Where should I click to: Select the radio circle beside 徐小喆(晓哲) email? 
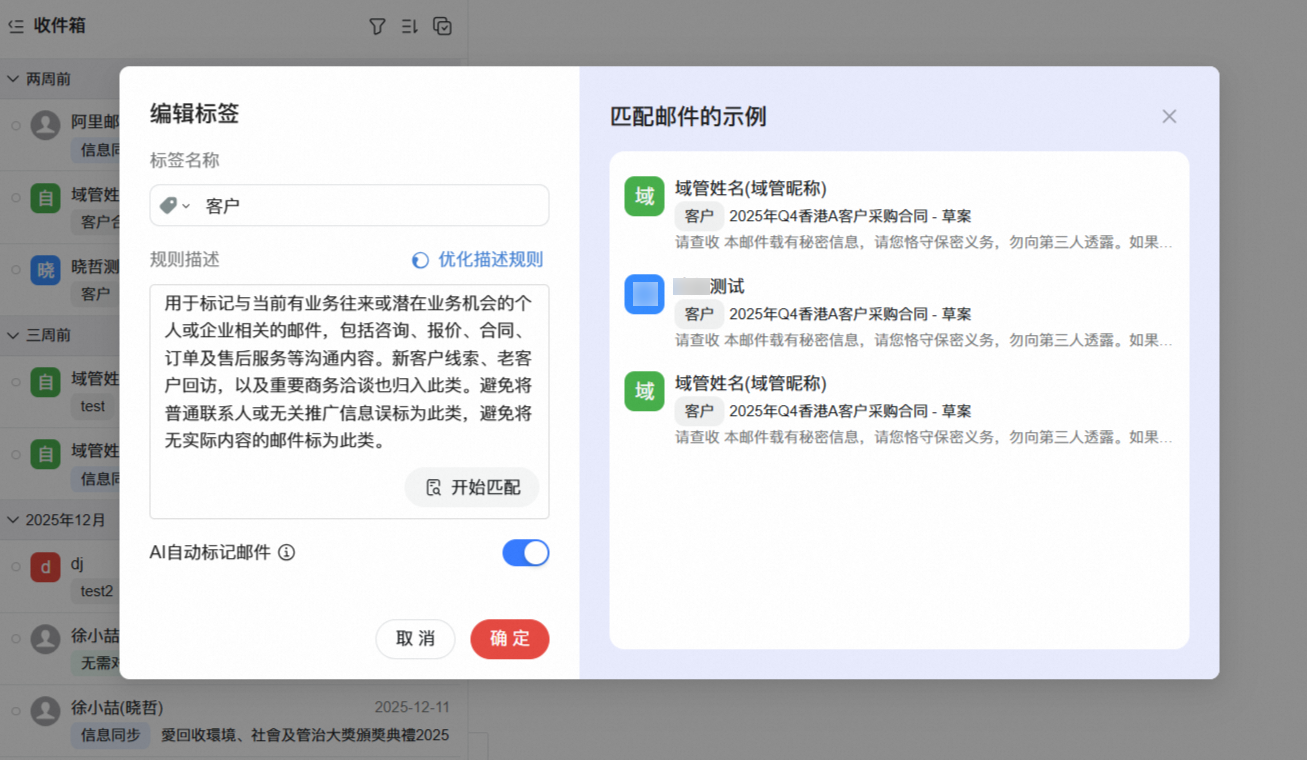pos(16,710)
